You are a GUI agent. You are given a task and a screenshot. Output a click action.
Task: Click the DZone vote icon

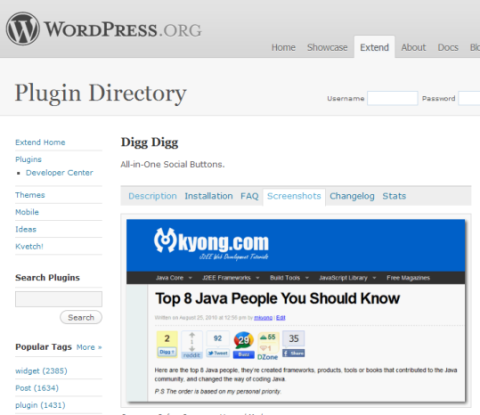[268, 346]
